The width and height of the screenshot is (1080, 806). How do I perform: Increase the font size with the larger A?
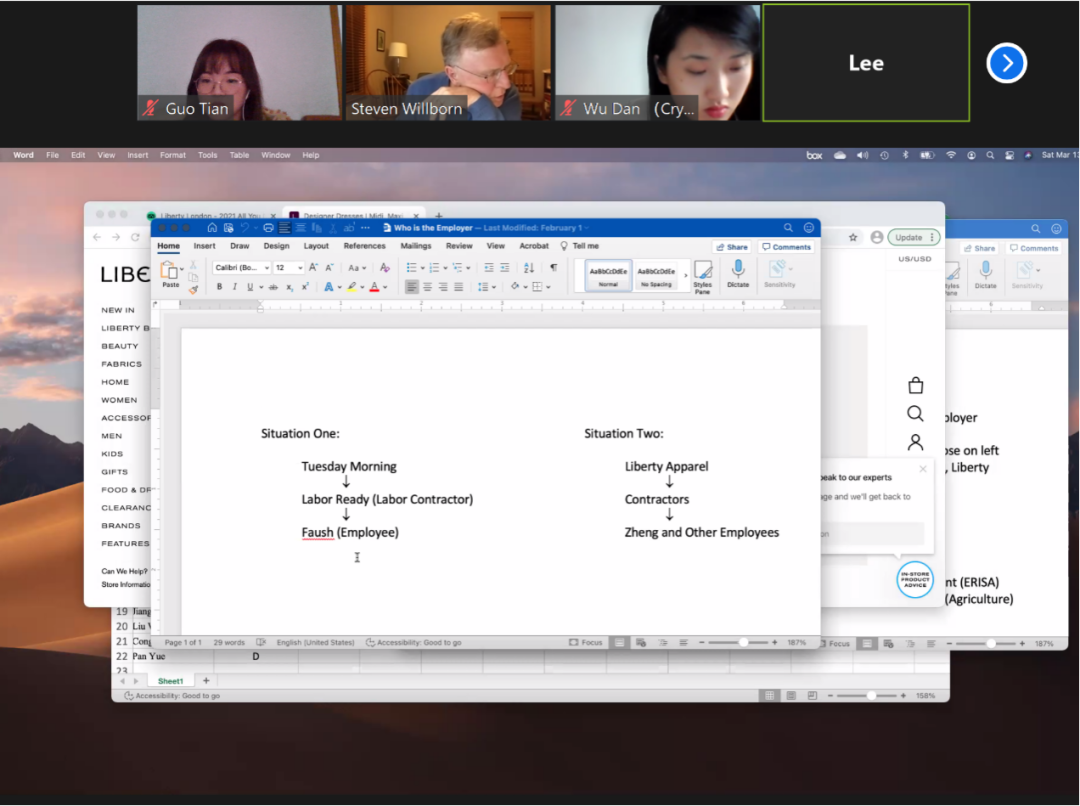(x=313, y=267)
